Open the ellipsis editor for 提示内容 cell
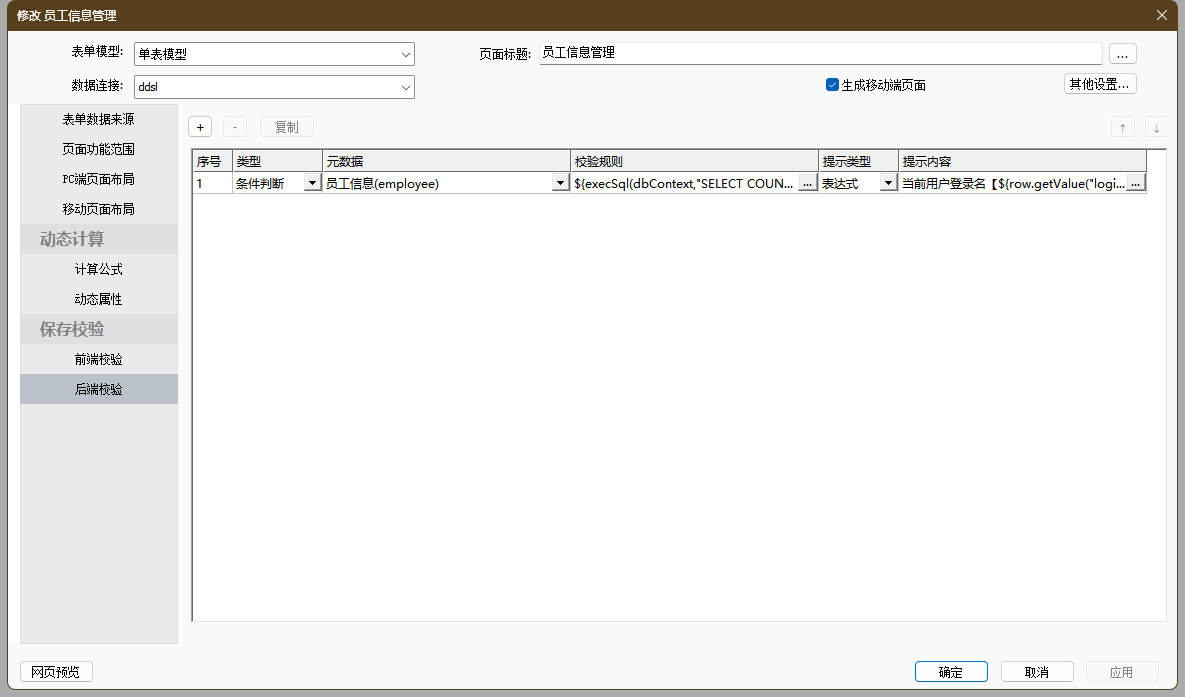This screenshot has width=1185, height=697. pyautogui.click(x=1135, y=183)
